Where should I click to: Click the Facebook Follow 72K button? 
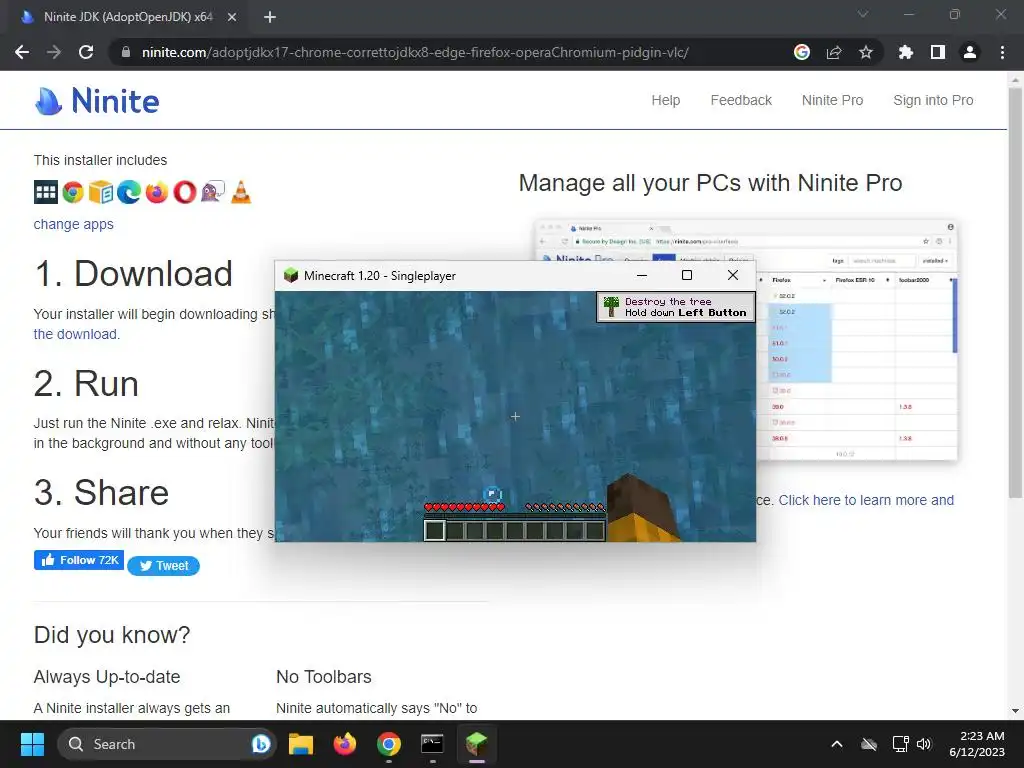pos(79,560)
